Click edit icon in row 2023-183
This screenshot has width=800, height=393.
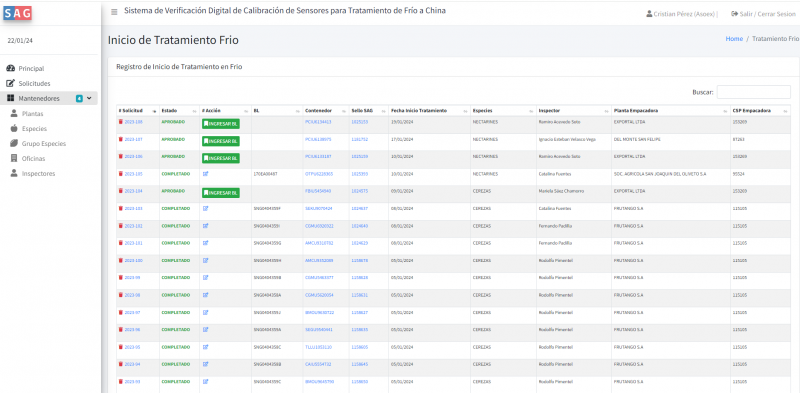206,208
